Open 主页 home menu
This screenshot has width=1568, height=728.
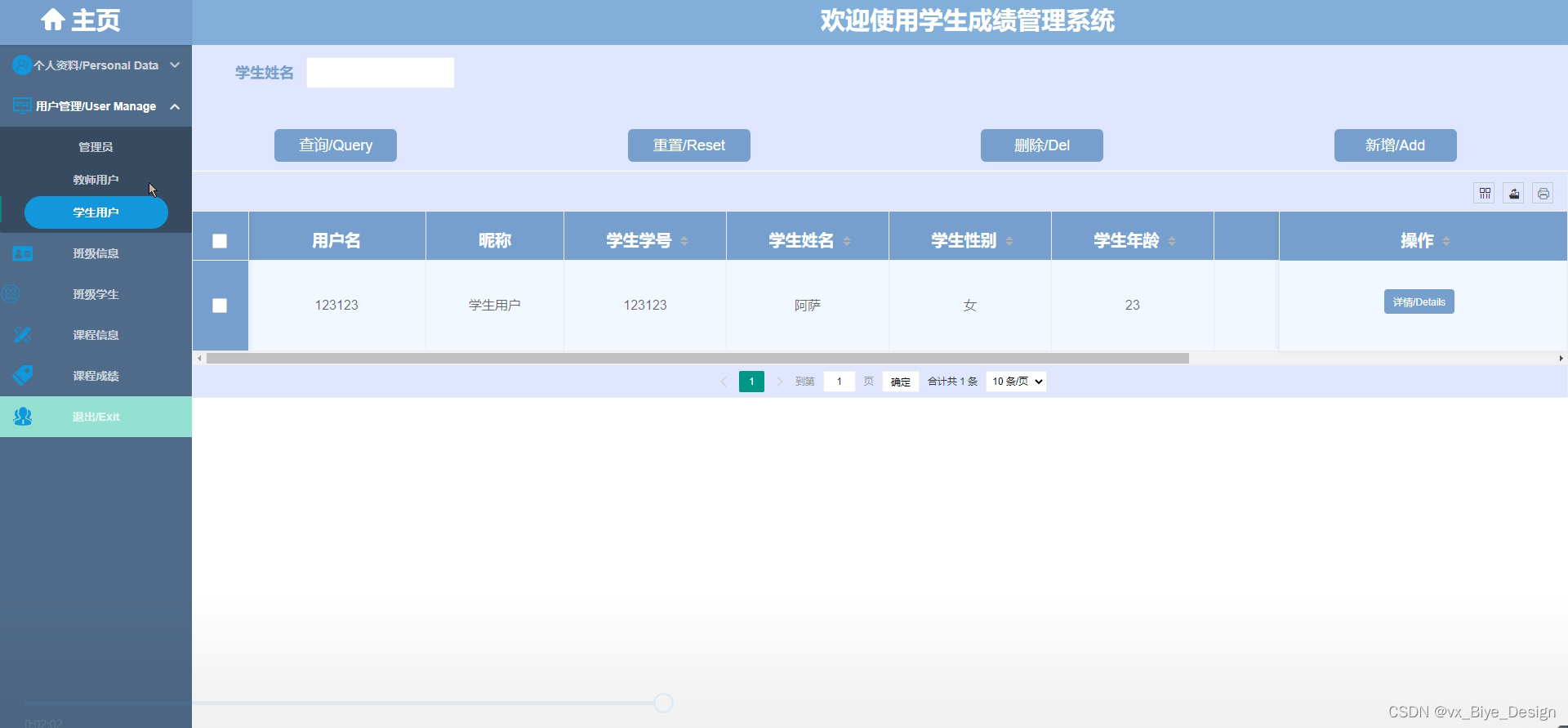[96, 20]
